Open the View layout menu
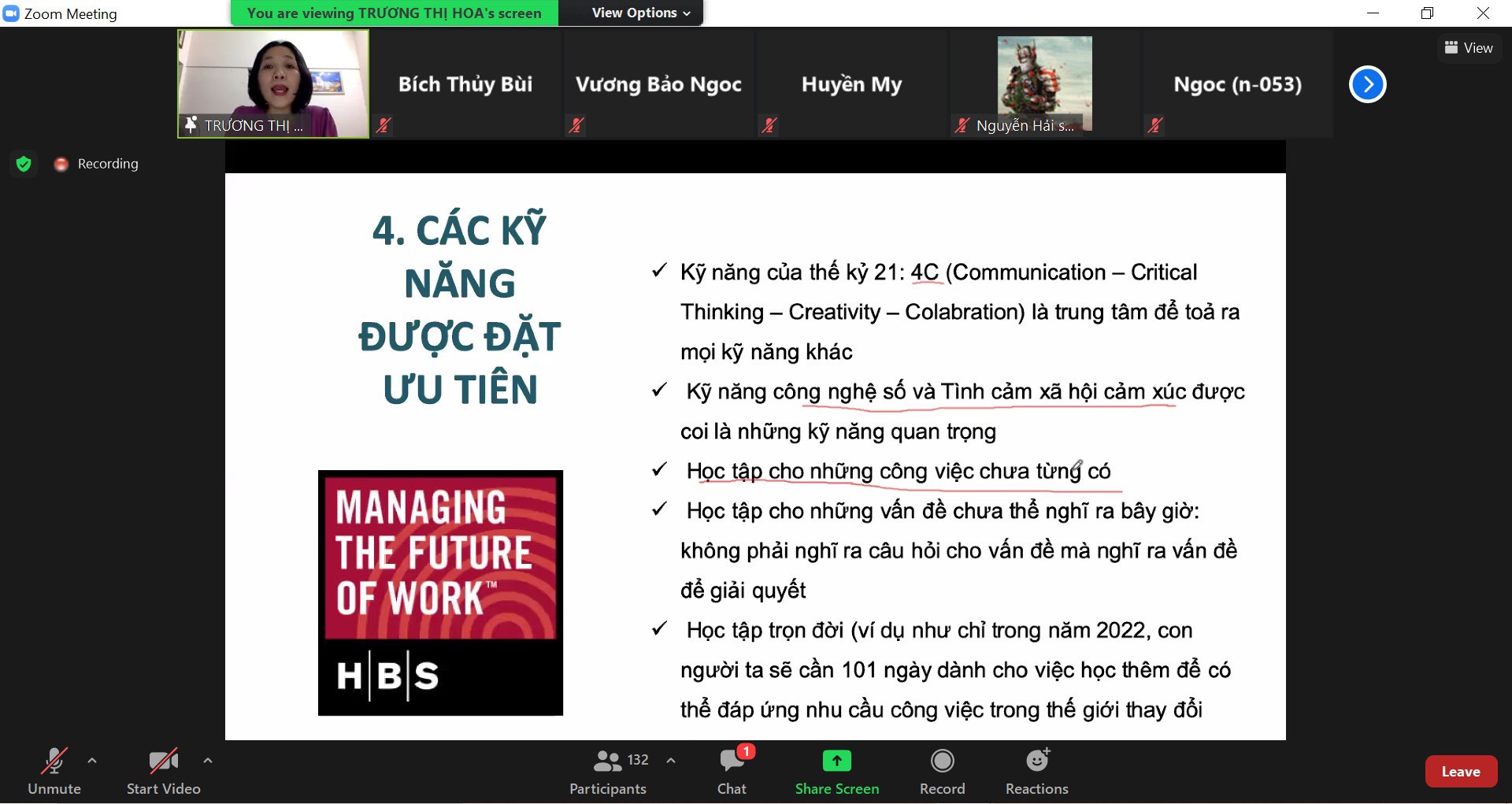The height and width of the screenshot is (804, 1512). coord(1469,48)
